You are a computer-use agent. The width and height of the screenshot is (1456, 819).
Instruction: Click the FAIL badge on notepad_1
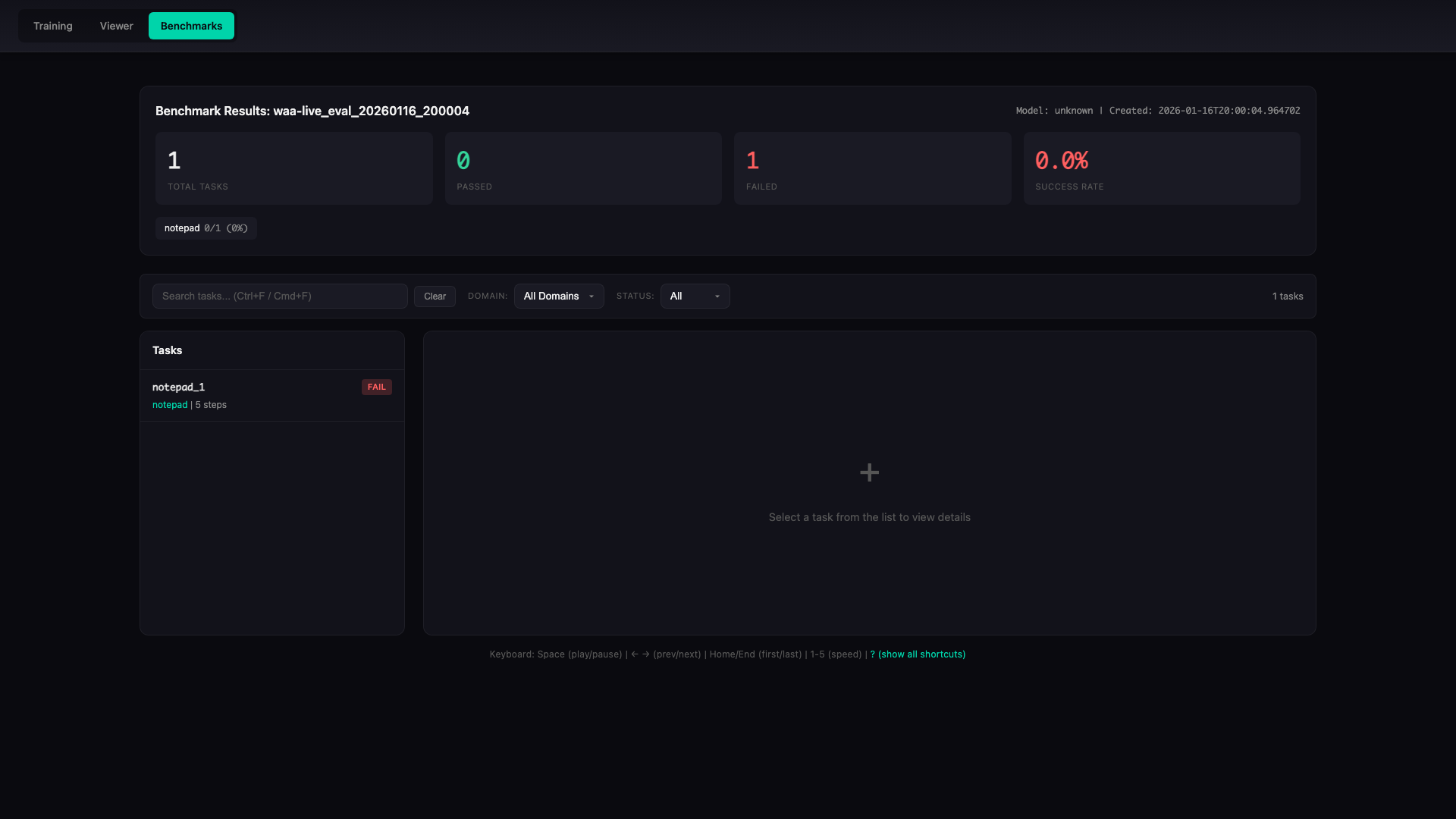pyautogui.click(x=376, y=387)
